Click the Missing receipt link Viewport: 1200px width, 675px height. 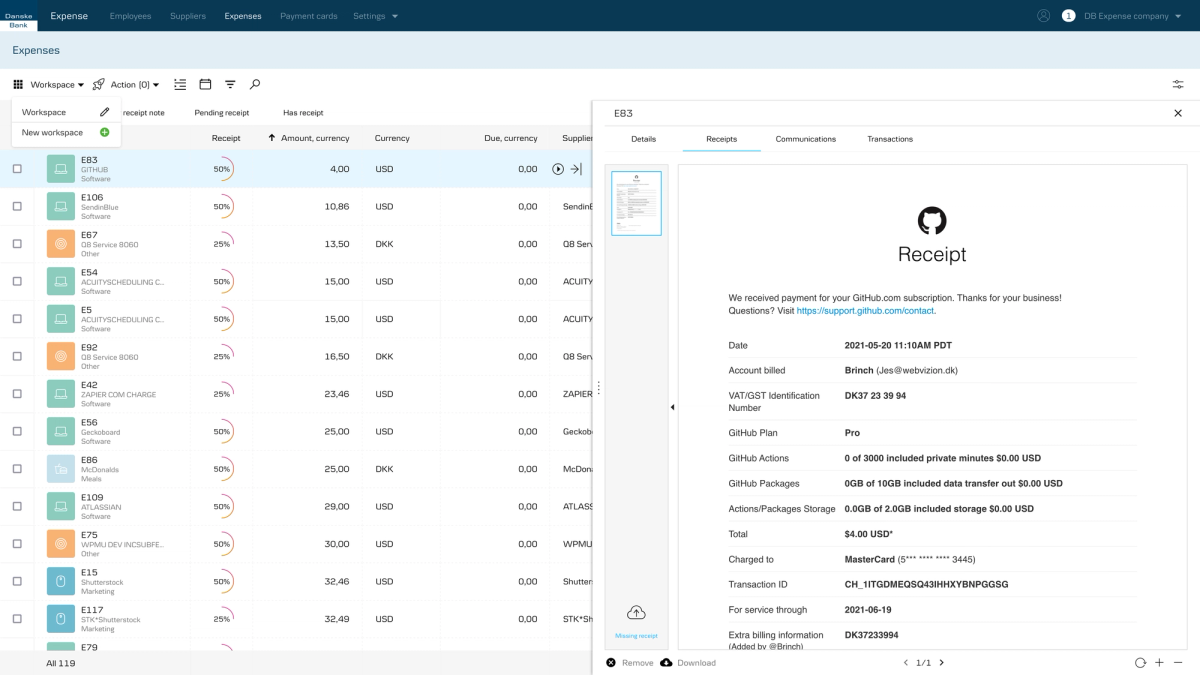coord(636,636)
